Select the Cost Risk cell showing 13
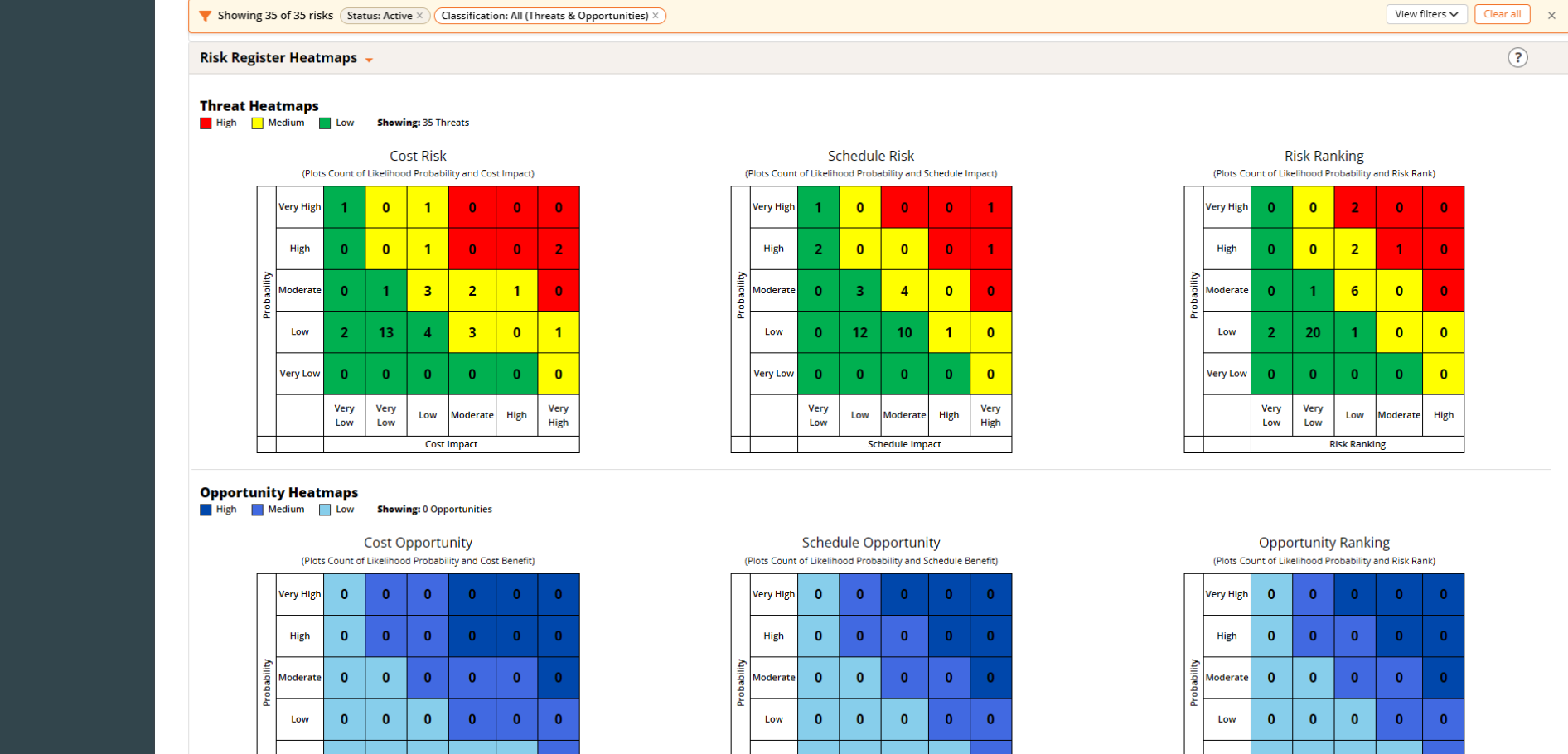This screenshot has height=754, width=1568. (386, 332)
